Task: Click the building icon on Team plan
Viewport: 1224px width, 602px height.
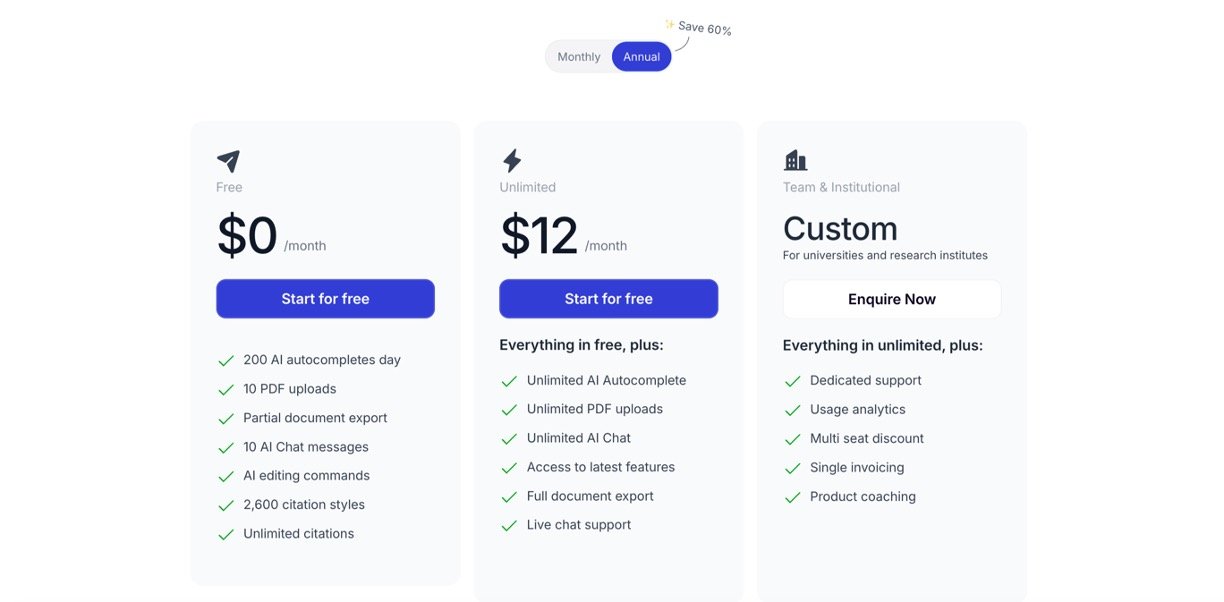Action: [795, 160]
